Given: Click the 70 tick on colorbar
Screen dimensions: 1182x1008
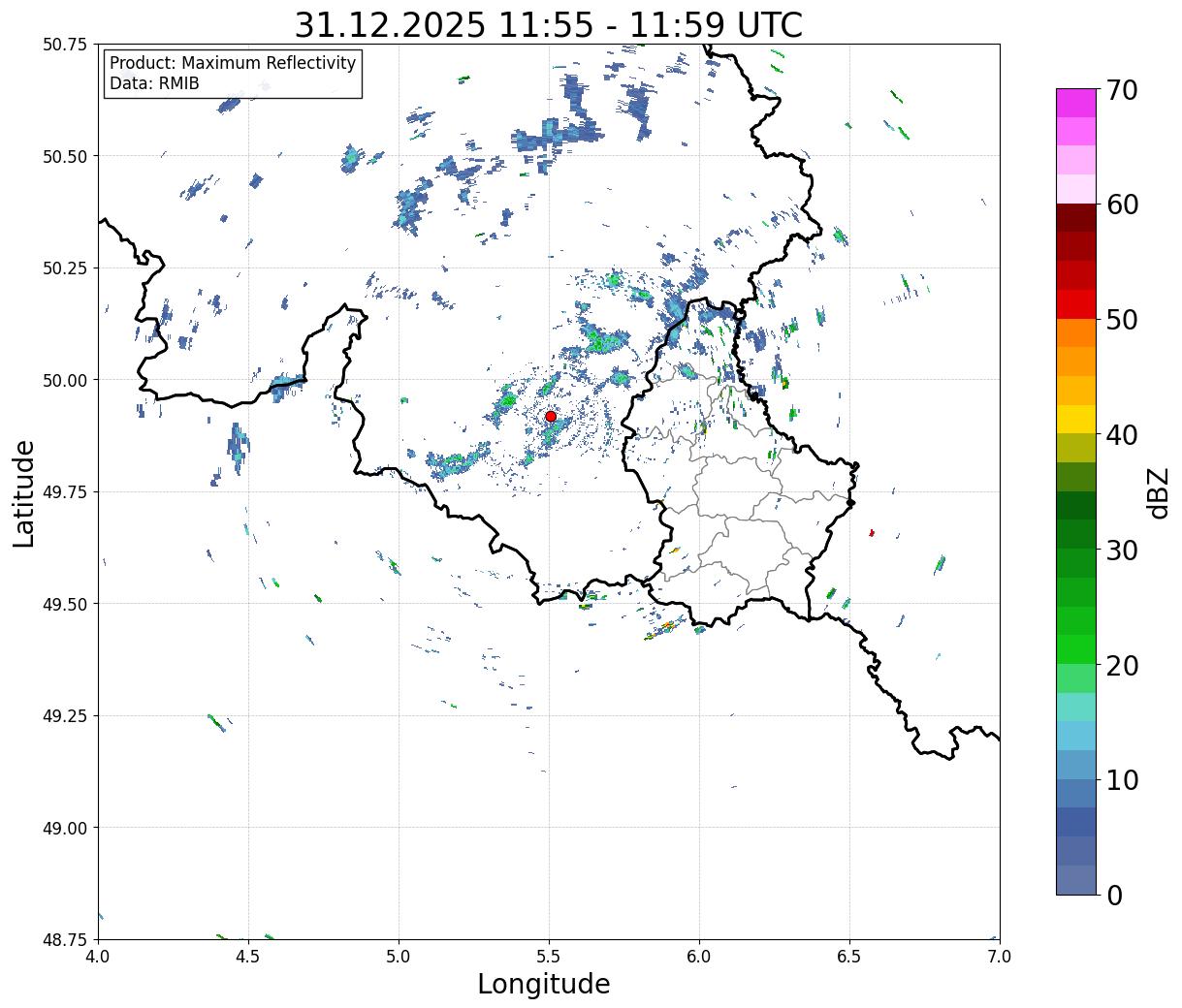Looking at the screenshot, I should (x=1122, y=90).
